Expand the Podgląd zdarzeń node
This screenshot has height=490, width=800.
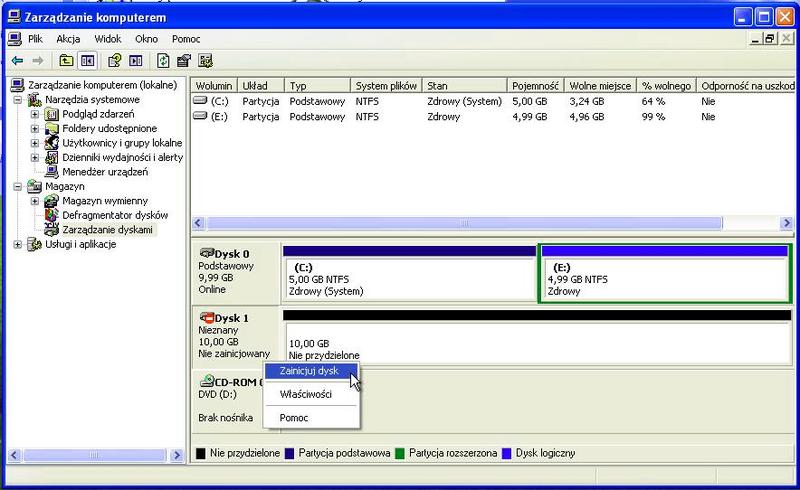35,114
